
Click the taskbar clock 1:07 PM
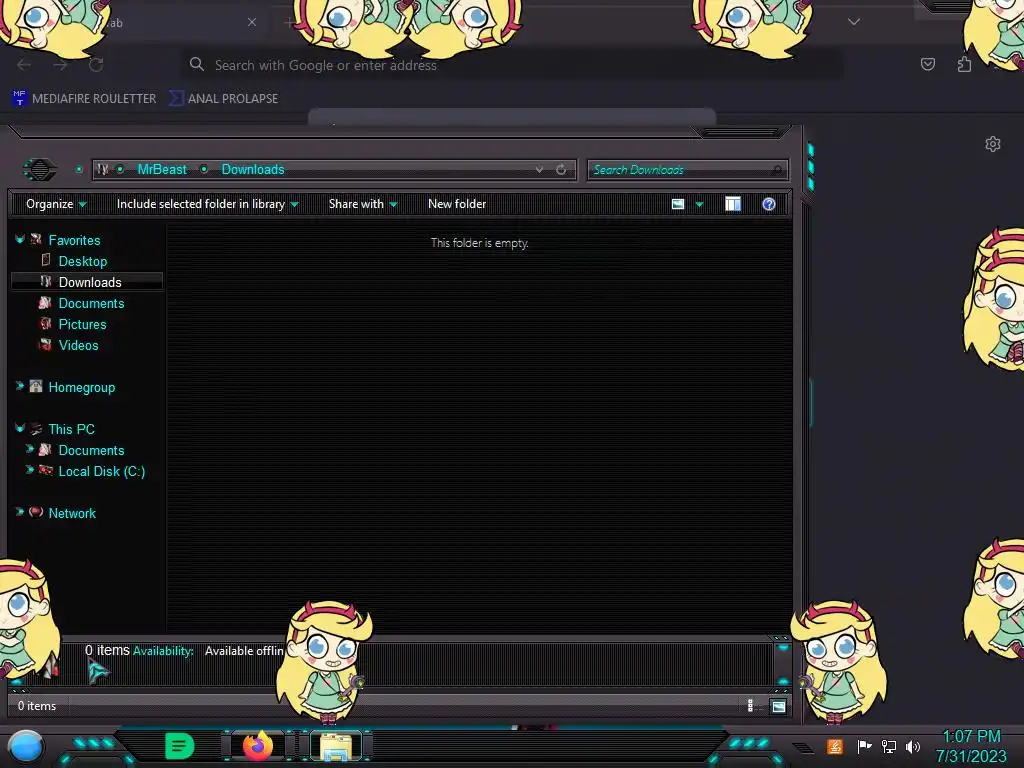pyautogui.click(x=971, y=737)
